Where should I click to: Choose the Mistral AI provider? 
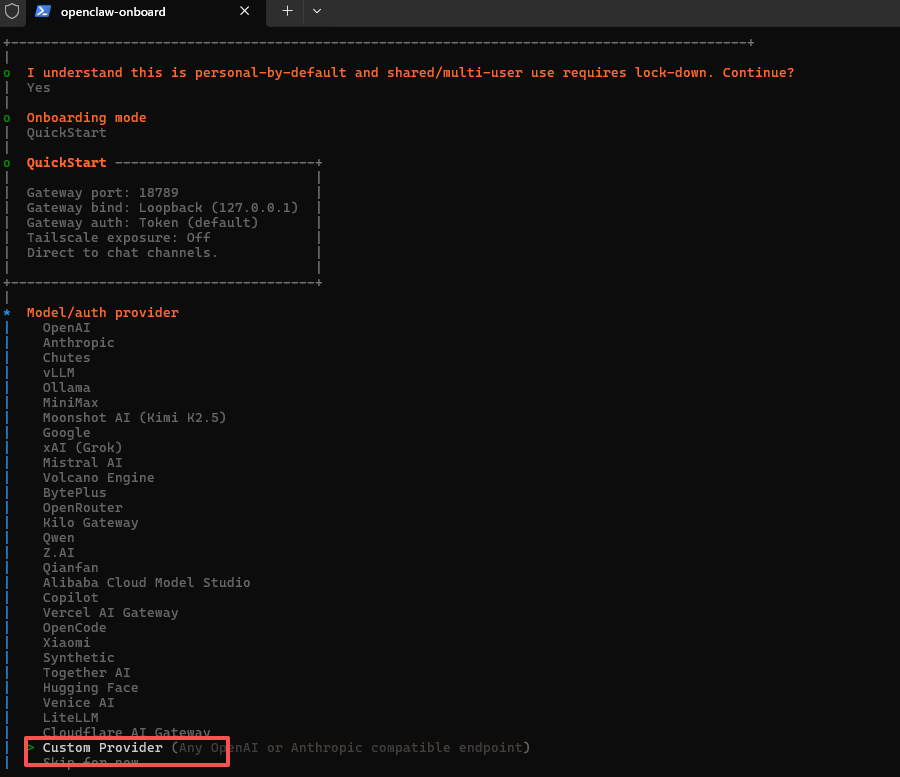point(82,462)
